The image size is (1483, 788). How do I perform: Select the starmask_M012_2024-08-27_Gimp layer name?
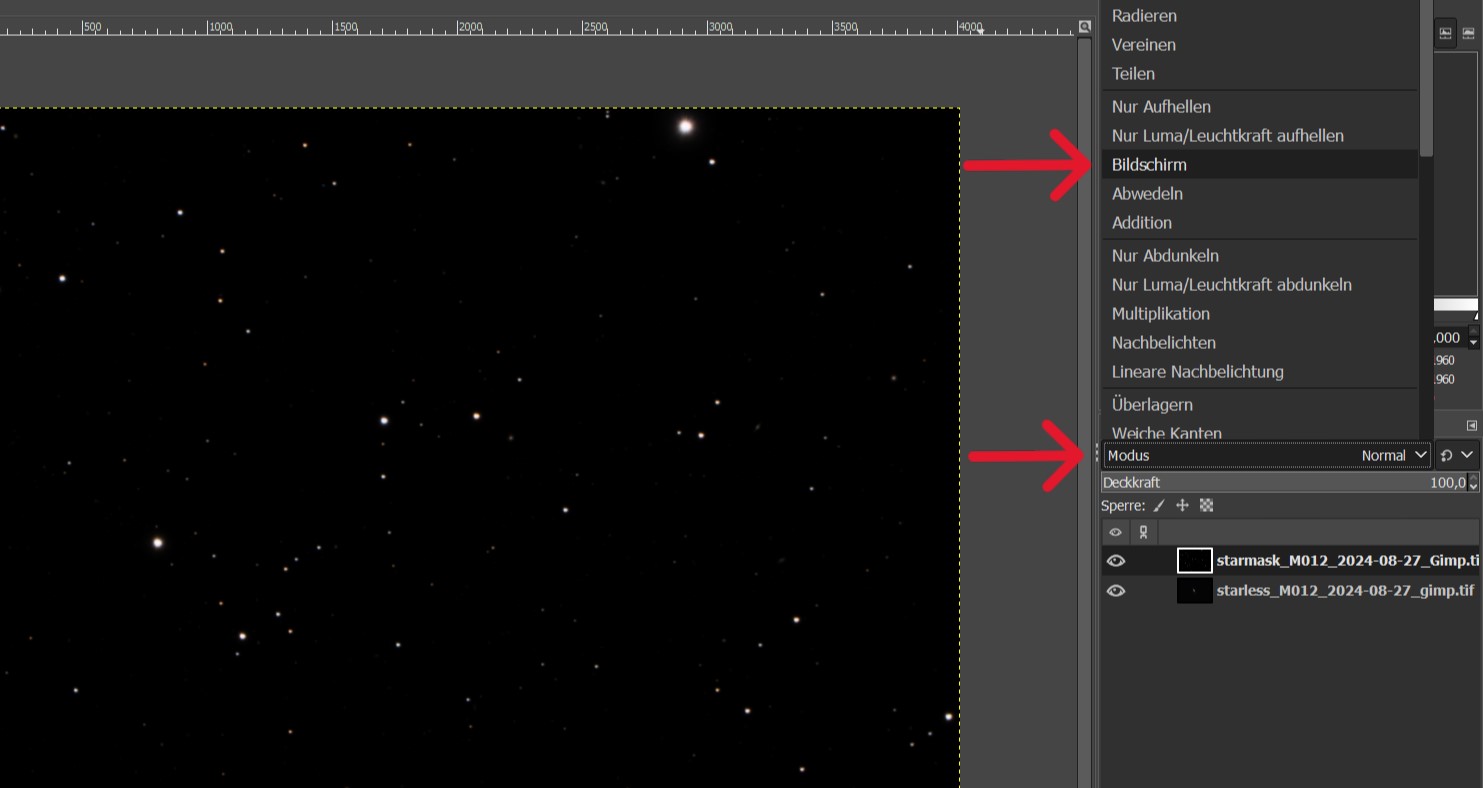pos(1348,560)
